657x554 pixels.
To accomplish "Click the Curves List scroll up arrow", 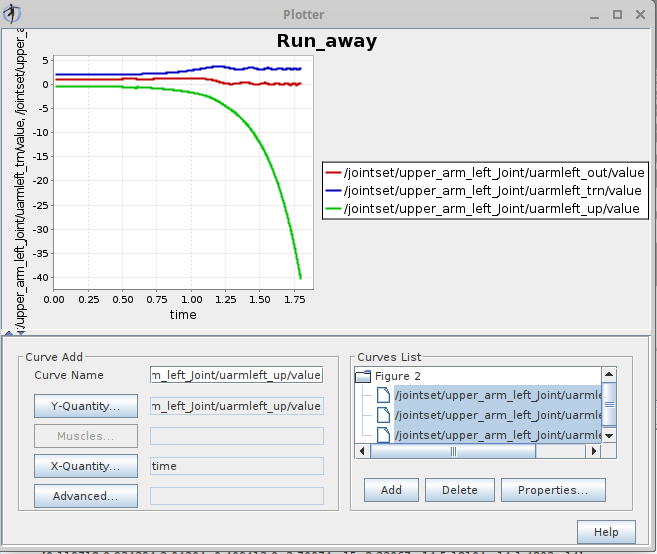I will click(x=609, y=374).
